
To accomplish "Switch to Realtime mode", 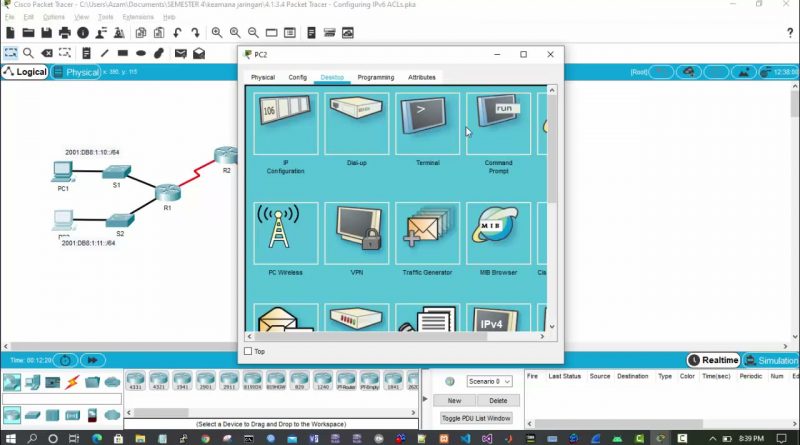I will pyautogui.click(x=714, y=360).
